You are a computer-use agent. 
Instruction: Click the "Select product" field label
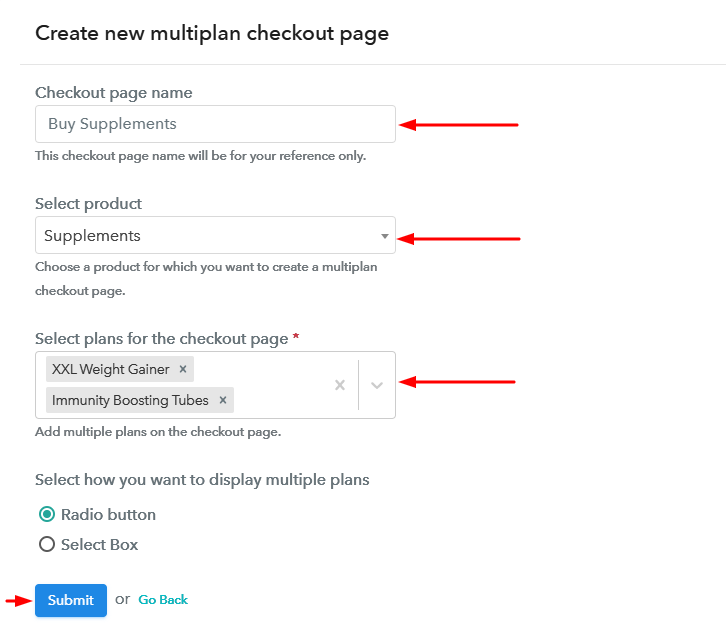point(88,204)
